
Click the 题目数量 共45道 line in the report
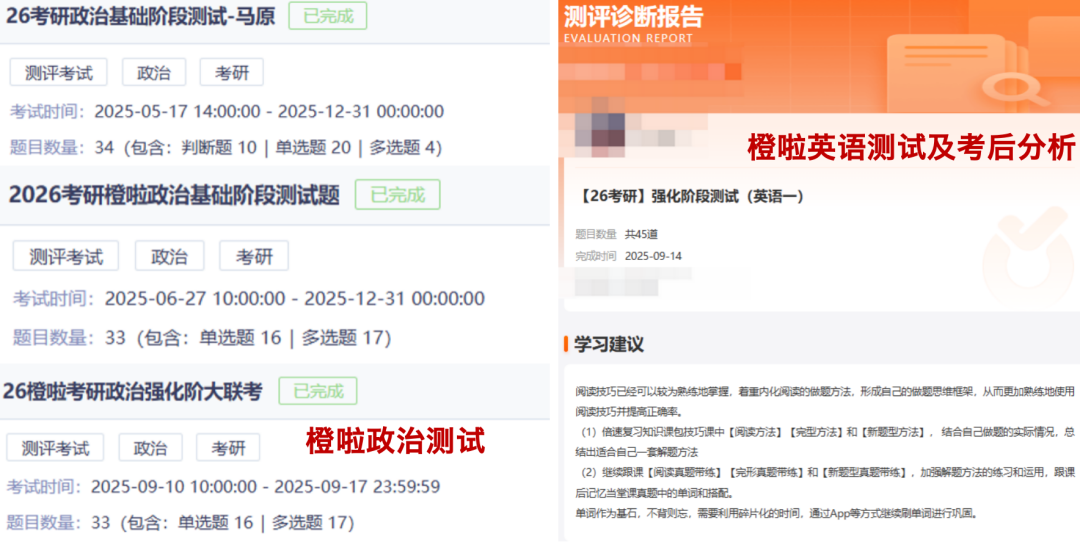pyautogui.click(x=616, y=234)
